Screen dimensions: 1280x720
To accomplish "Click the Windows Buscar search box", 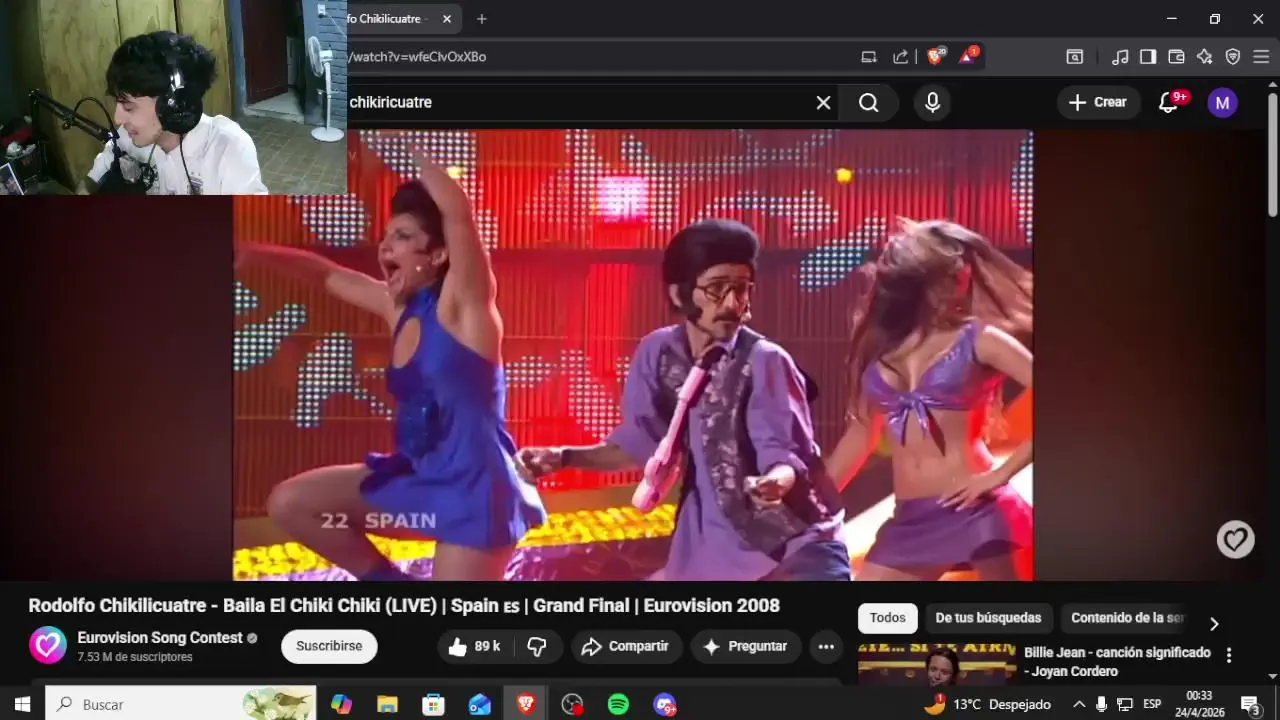I will click(x=181, y=704).
